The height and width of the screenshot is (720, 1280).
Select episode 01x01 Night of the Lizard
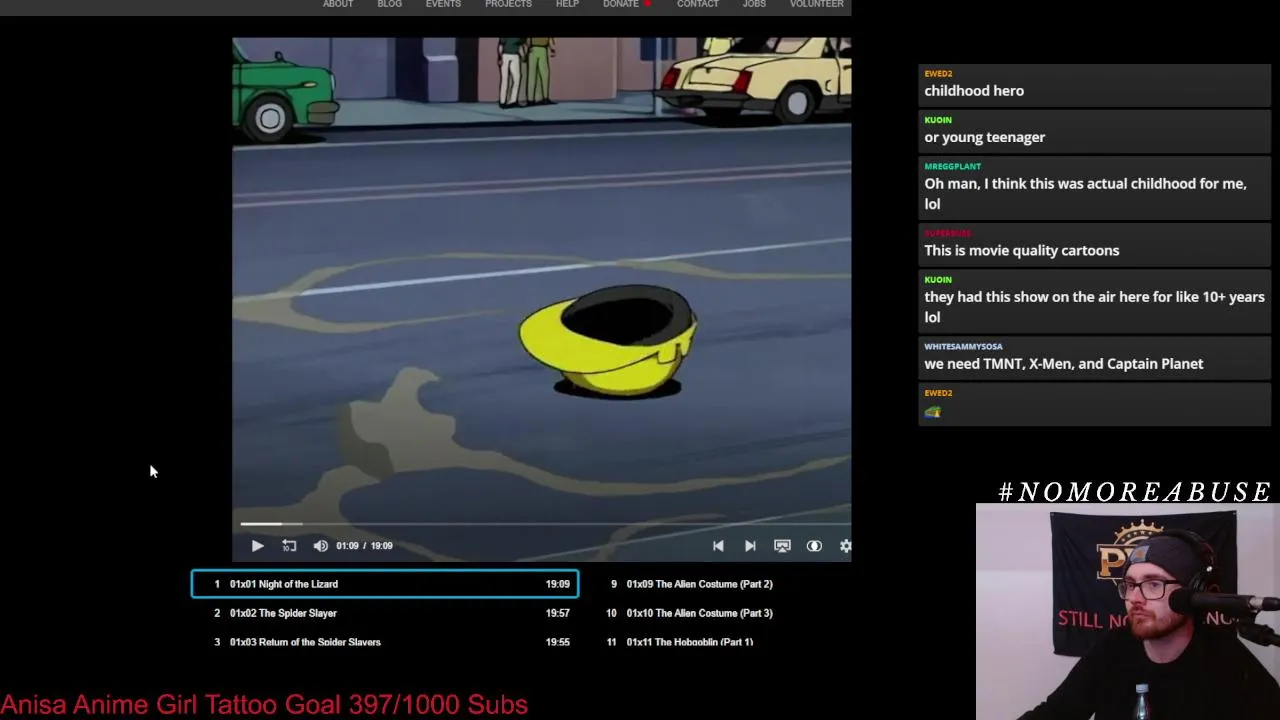click(385, 584)
